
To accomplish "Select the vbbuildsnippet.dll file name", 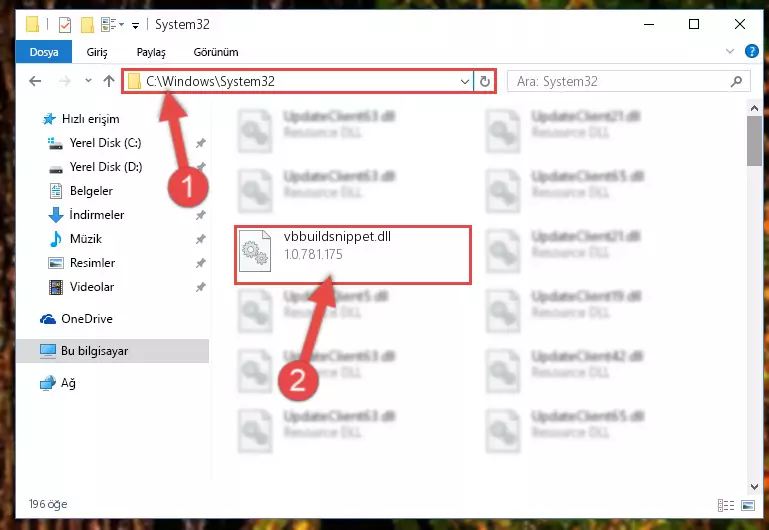I will coord(337,237).
